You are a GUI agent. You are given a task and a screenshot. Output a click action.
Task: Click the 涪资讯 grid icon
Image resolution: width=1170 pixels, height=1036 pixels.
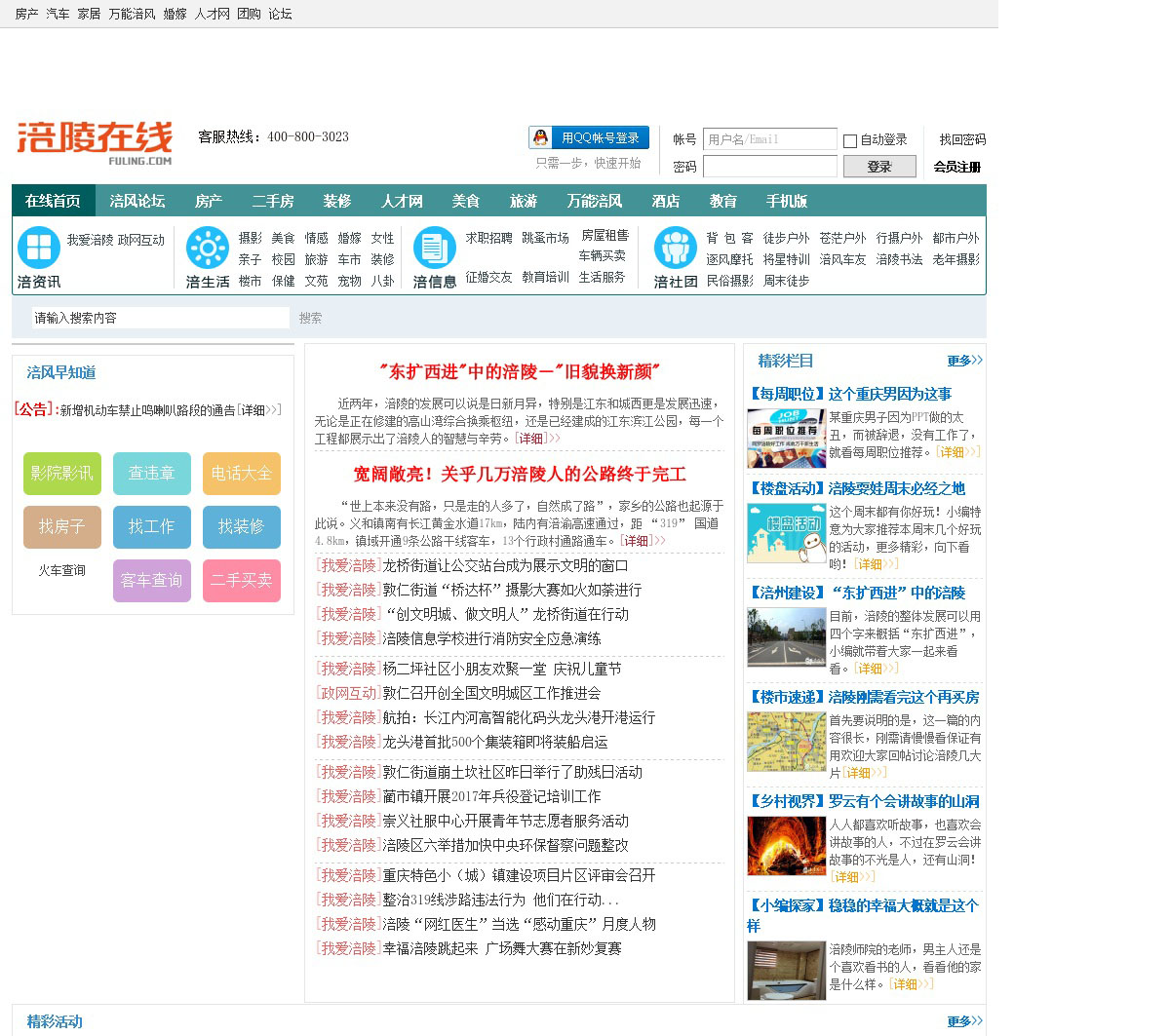click(39, 248)
